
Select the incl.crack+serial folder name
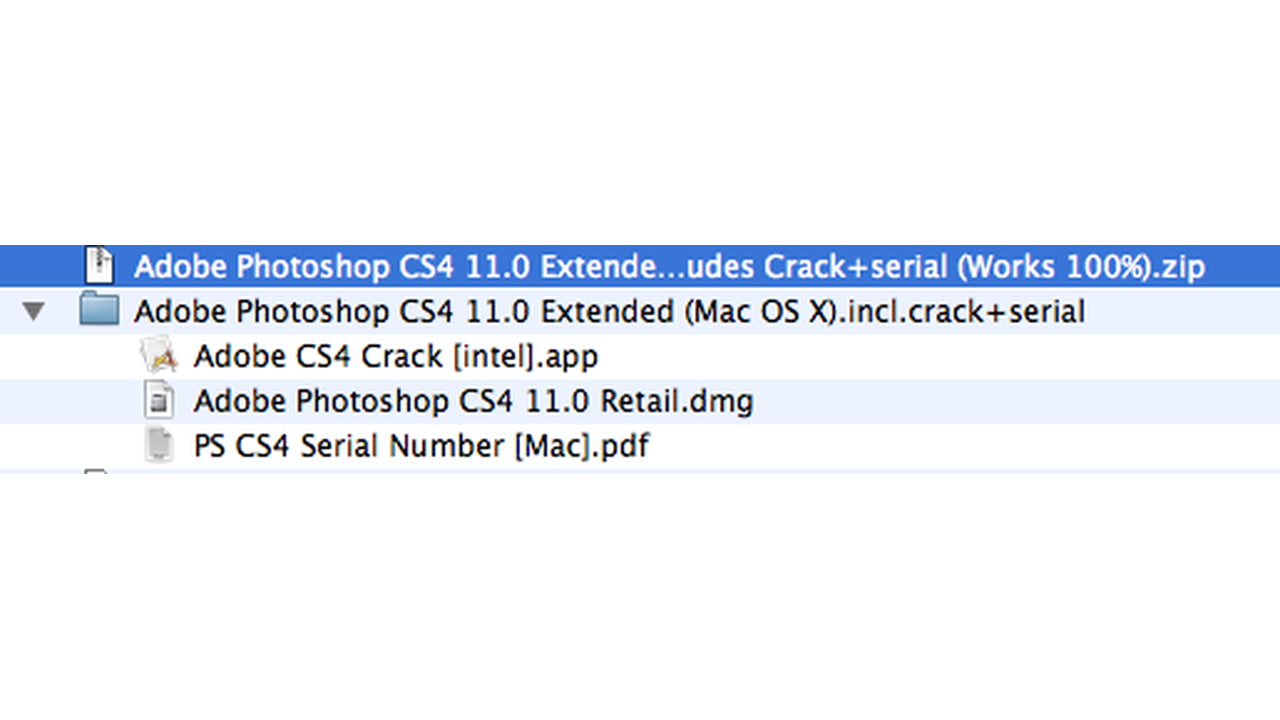click(609, 312)
